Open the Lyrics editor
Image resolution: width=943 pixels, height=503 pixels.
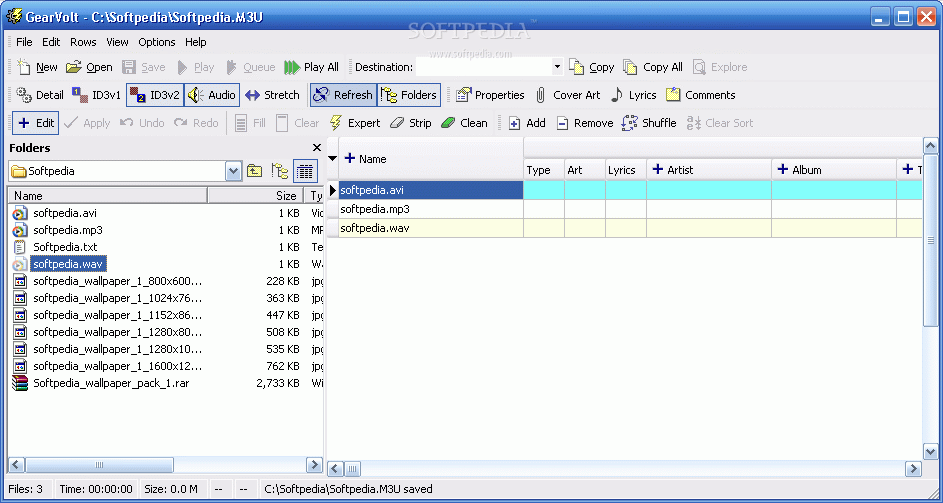click(x=633, y=95)
